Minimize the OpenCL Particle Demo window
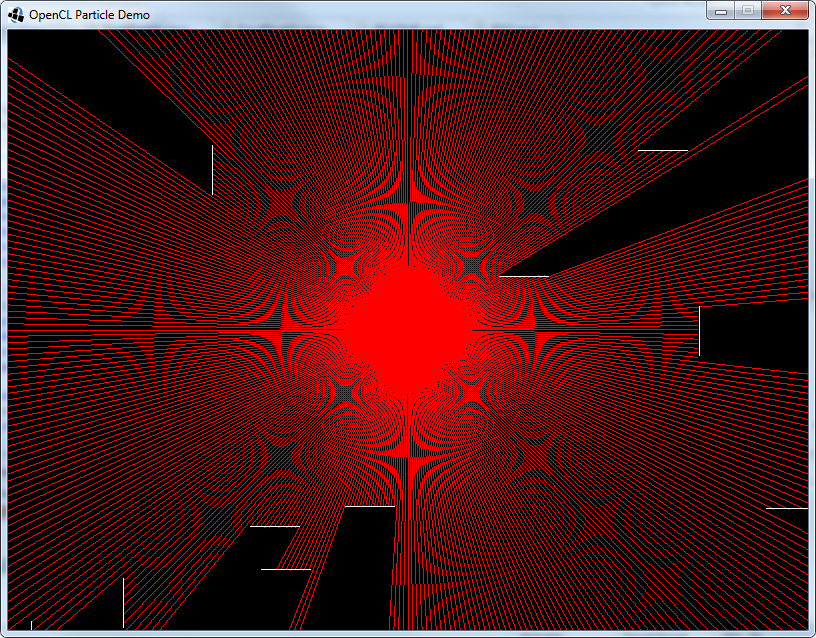816x638 pixels. coord(721,10)
